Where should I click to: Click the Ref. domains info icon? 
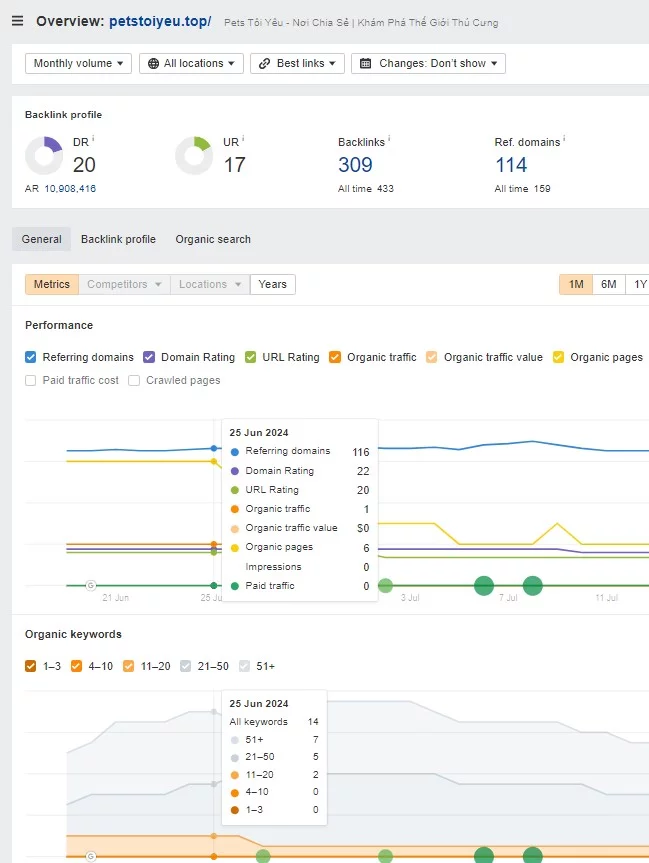tap(564, 139)
